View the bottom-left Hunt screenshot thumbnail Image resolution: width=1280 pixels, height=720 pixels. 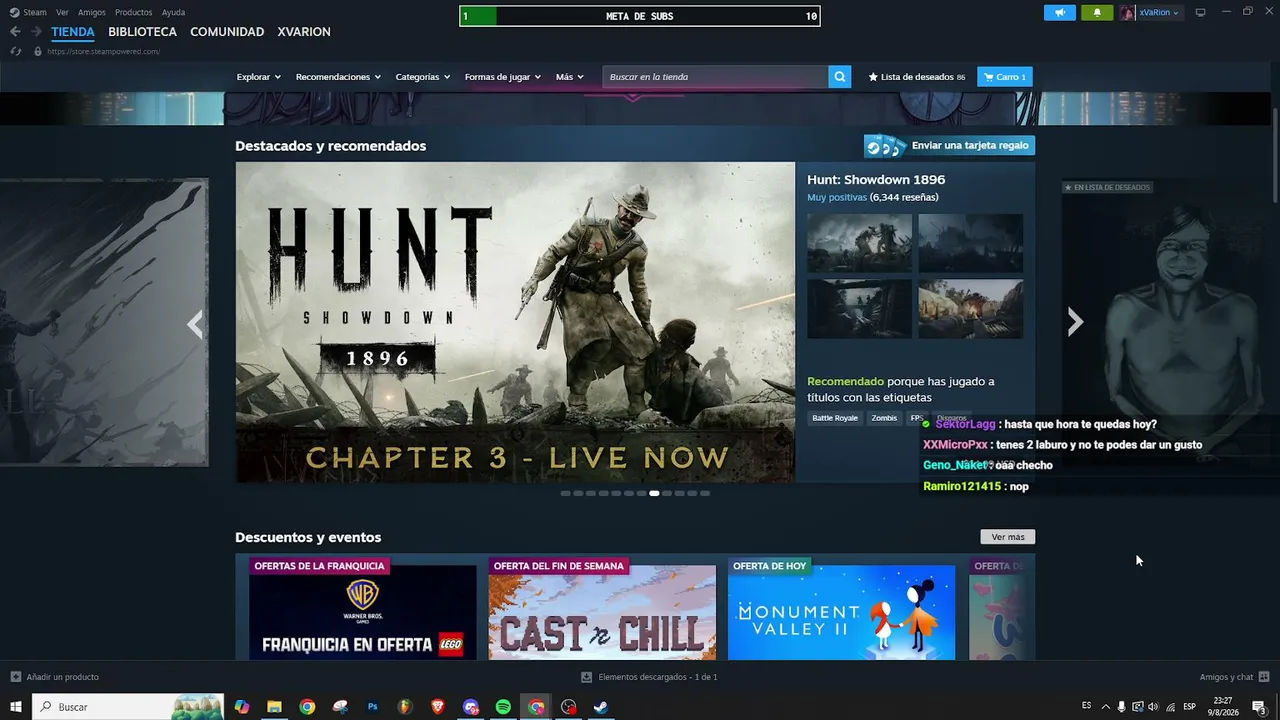(x=860, y=309)
